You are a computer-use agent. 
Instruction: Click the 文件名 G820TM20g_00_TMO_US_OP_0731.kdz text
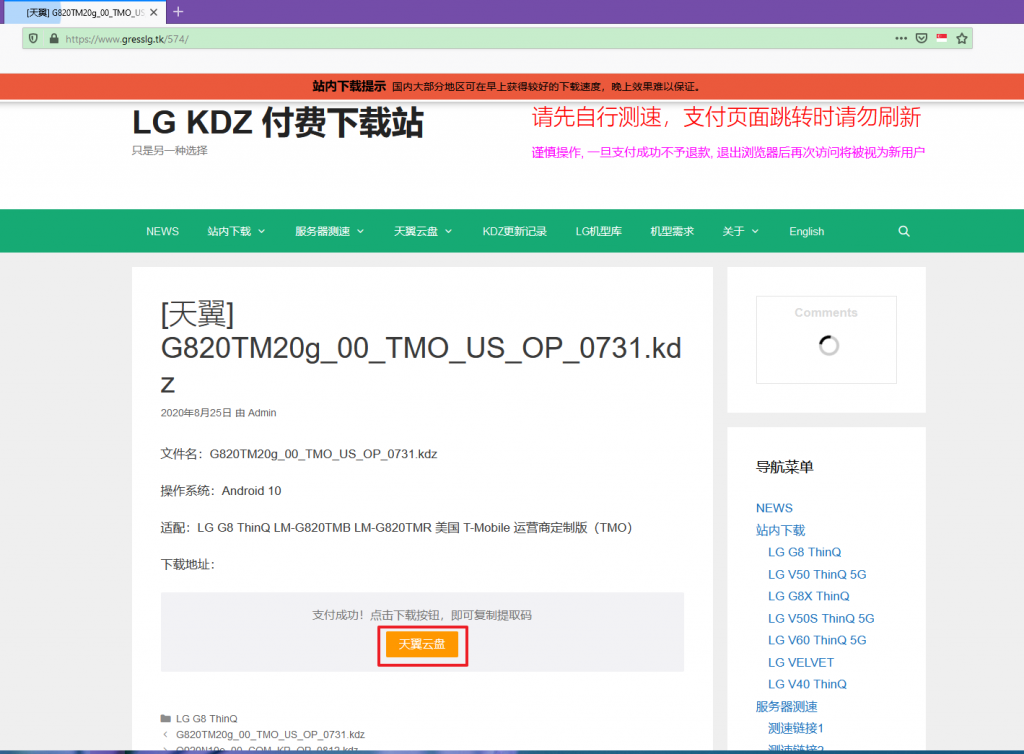pos(298,454)
